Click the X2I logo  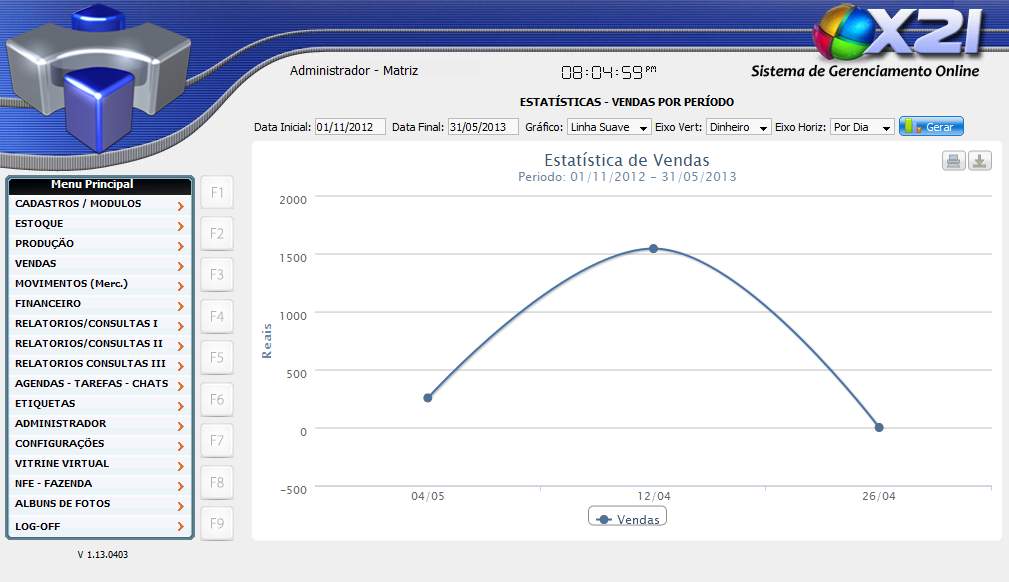pos(898,32)
